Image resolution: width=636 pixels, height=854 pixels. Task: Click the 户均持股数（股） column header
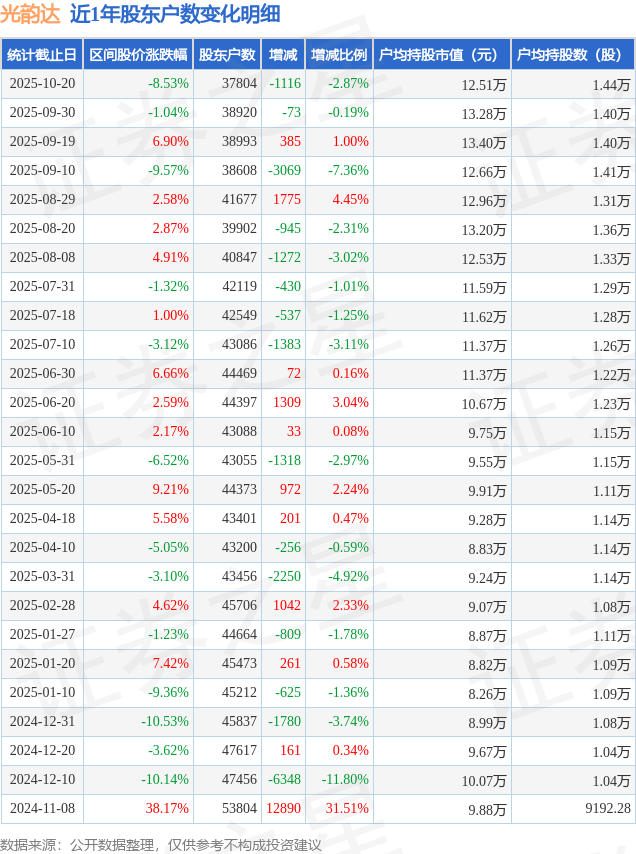pyautogui.click(x=572, y=55)
